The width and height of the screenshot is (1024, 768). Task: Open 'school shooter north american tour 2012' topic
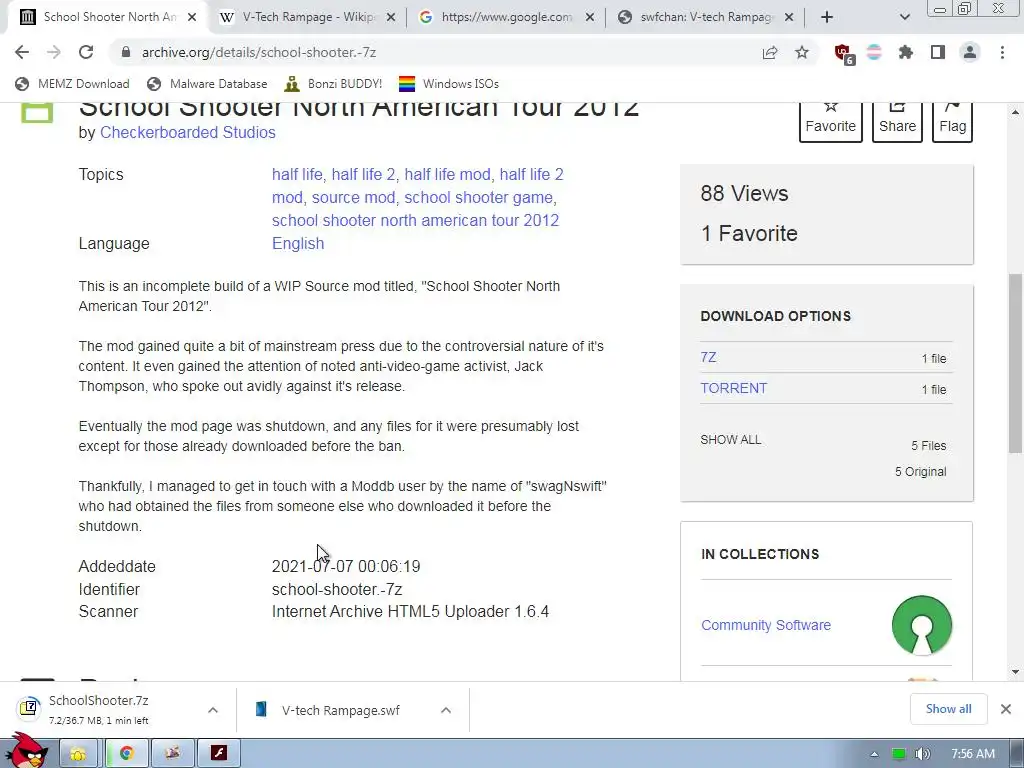[415, 220]
